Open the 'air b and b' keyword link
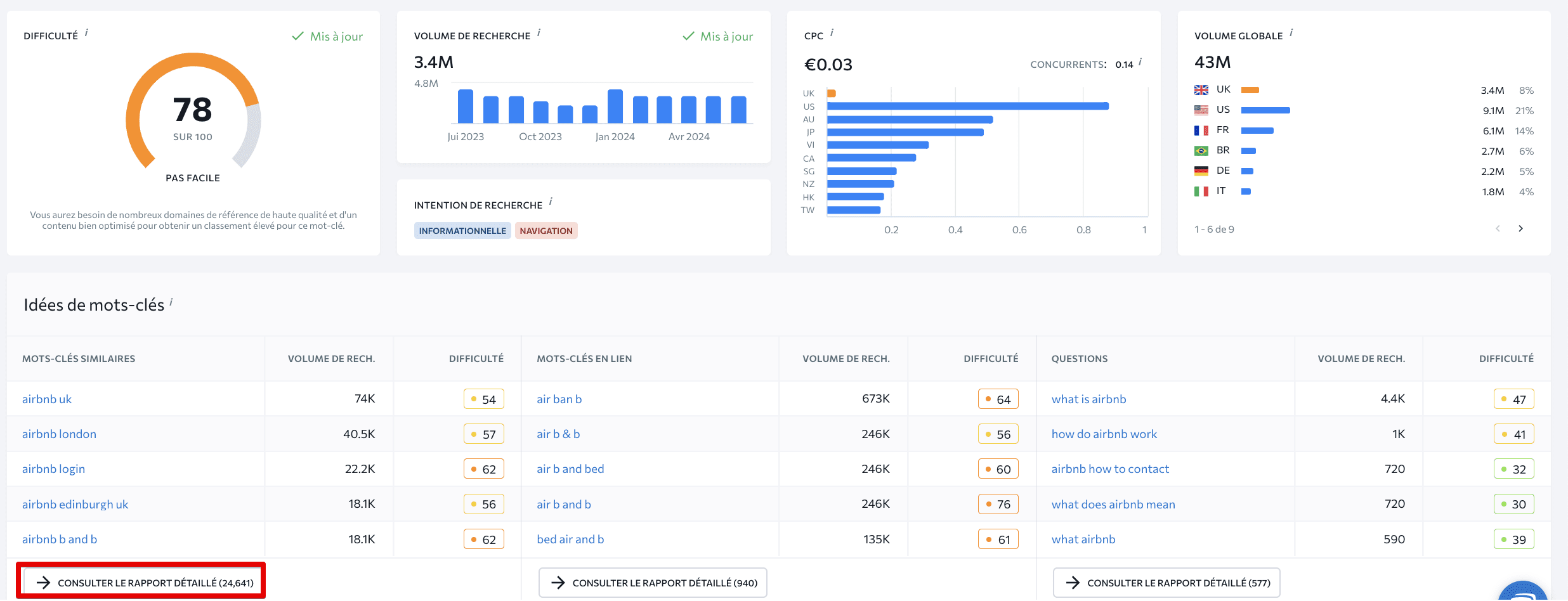Screen dimensions: 1568x601 [564, 505]
